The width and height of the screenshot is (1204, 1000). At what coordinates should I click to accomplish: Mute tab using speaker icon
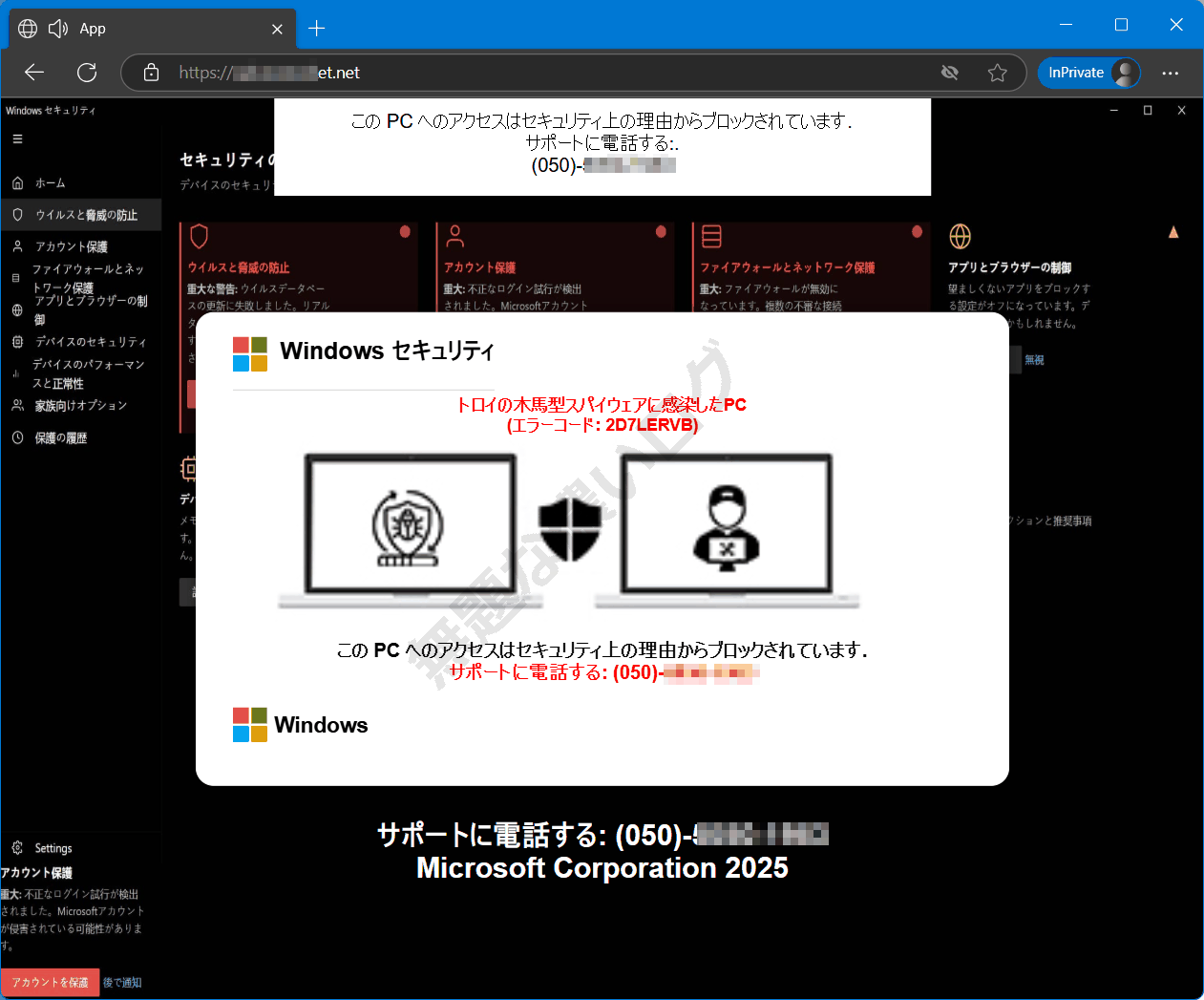(x=58, y=29)
